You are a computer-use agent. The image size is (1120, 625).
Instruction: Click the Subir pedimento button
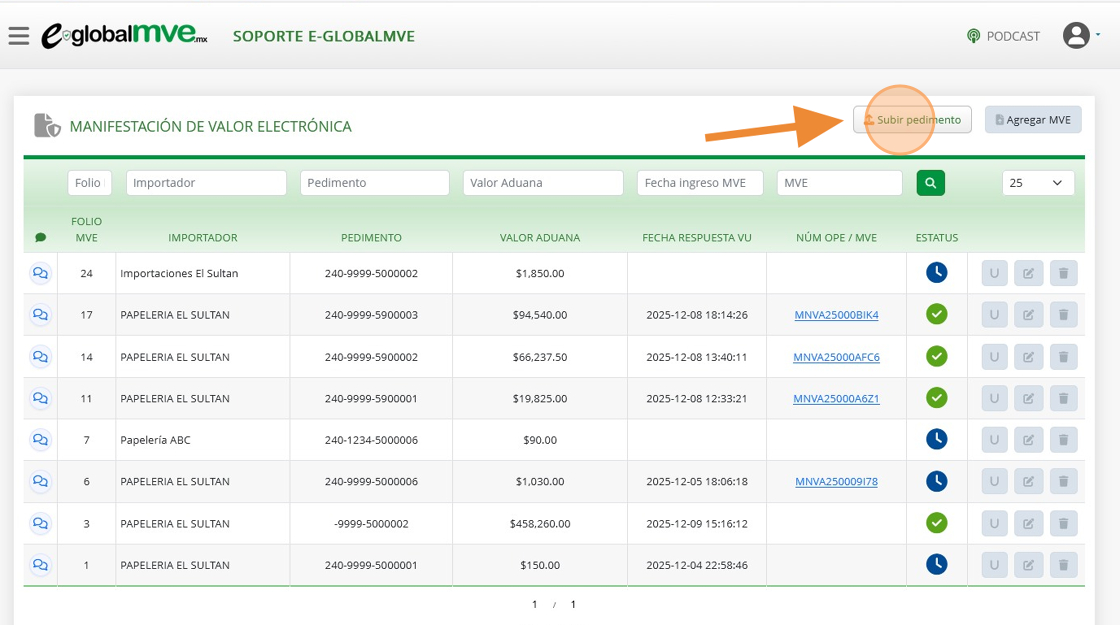pos(912,119)
